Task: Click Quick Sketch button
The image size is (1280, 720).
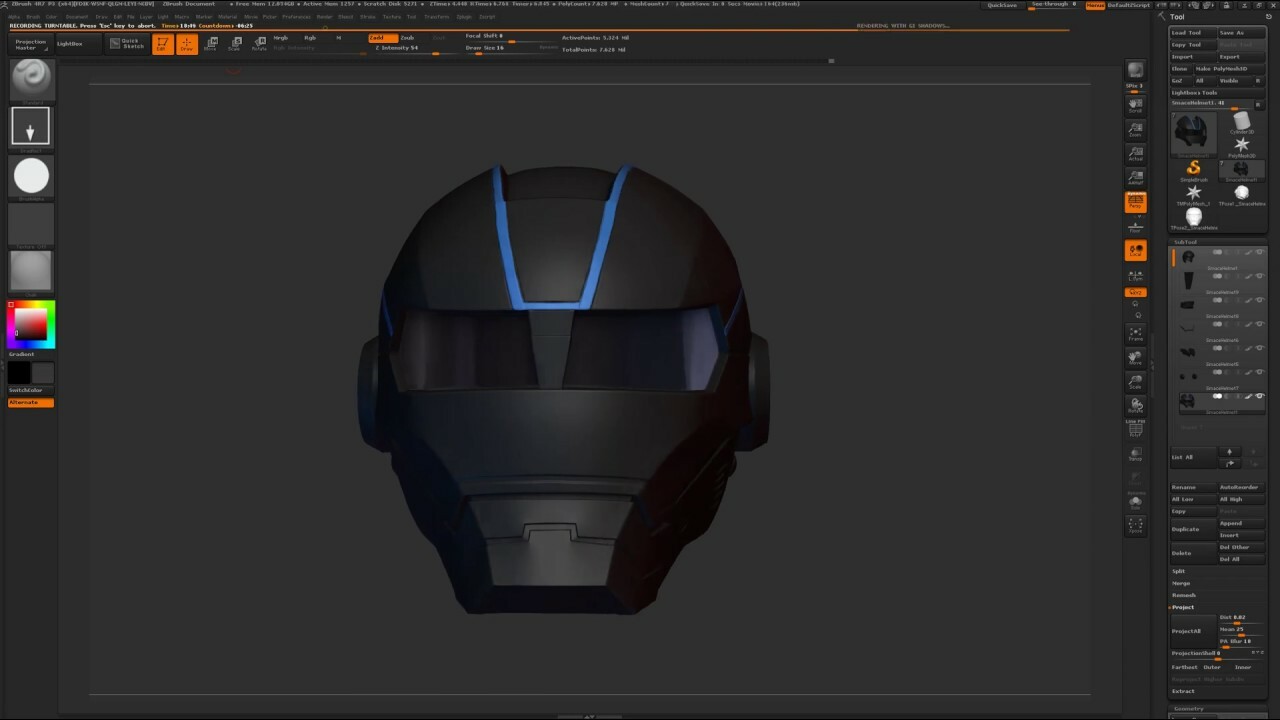Action: 128,44
